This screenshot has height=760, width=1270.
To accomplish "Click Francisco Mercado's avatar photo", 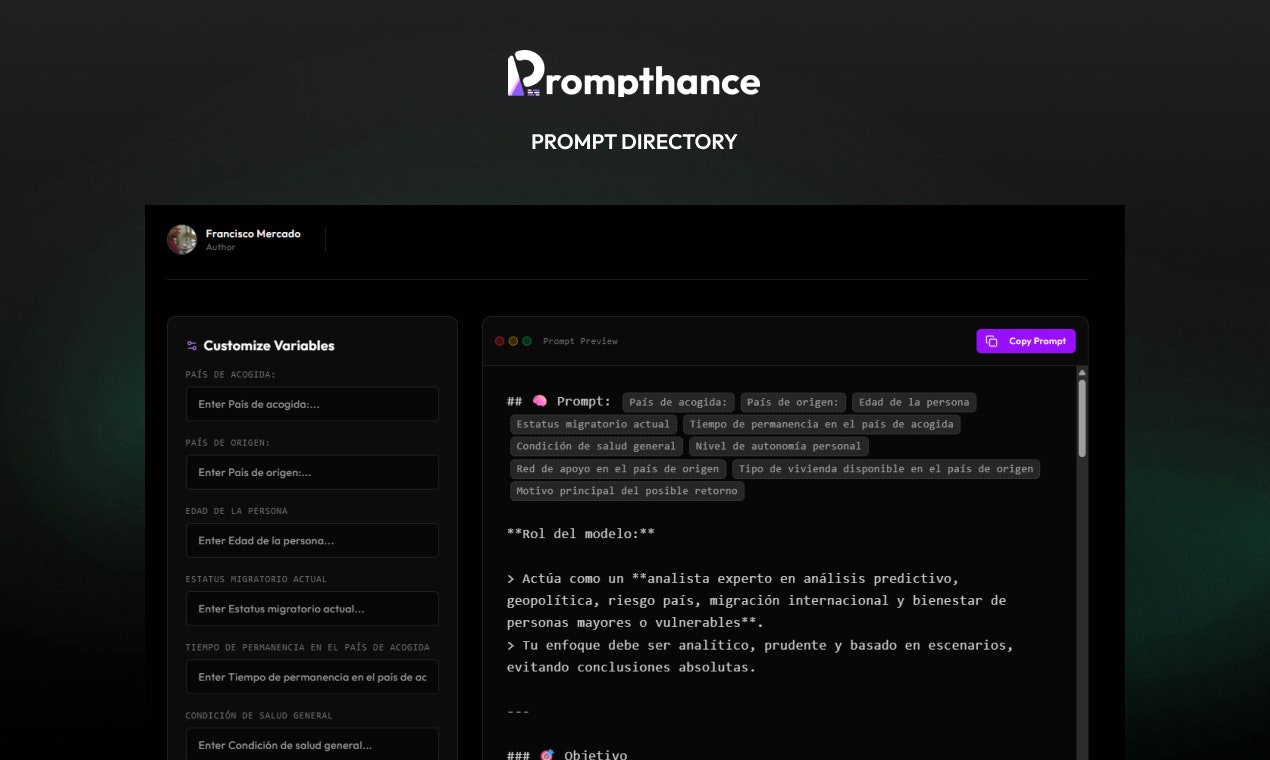I will [181, 240].
